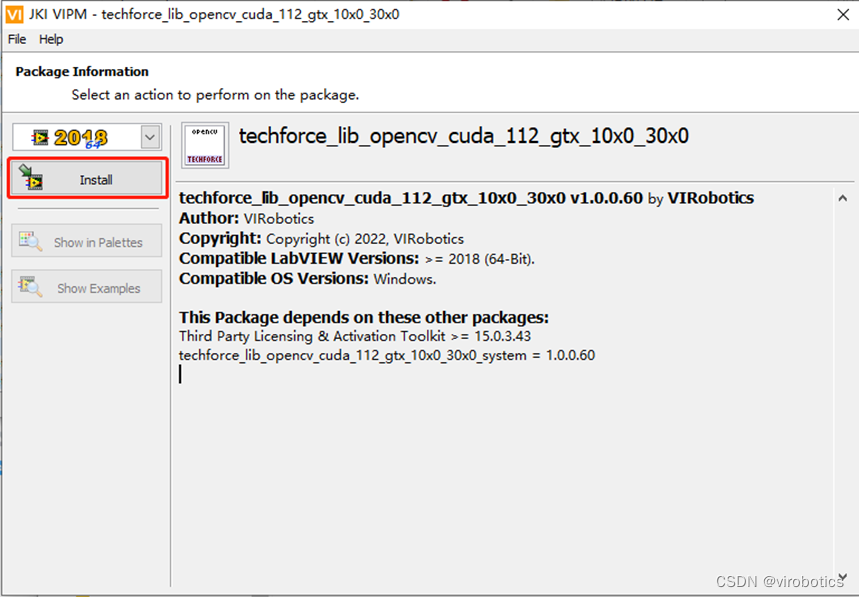Image resolution: width=859 pixels, height=597 pixels.
Task: Click the v1.0.0.60 package title line
Action: pyautogui.click(x=466, y=198)
